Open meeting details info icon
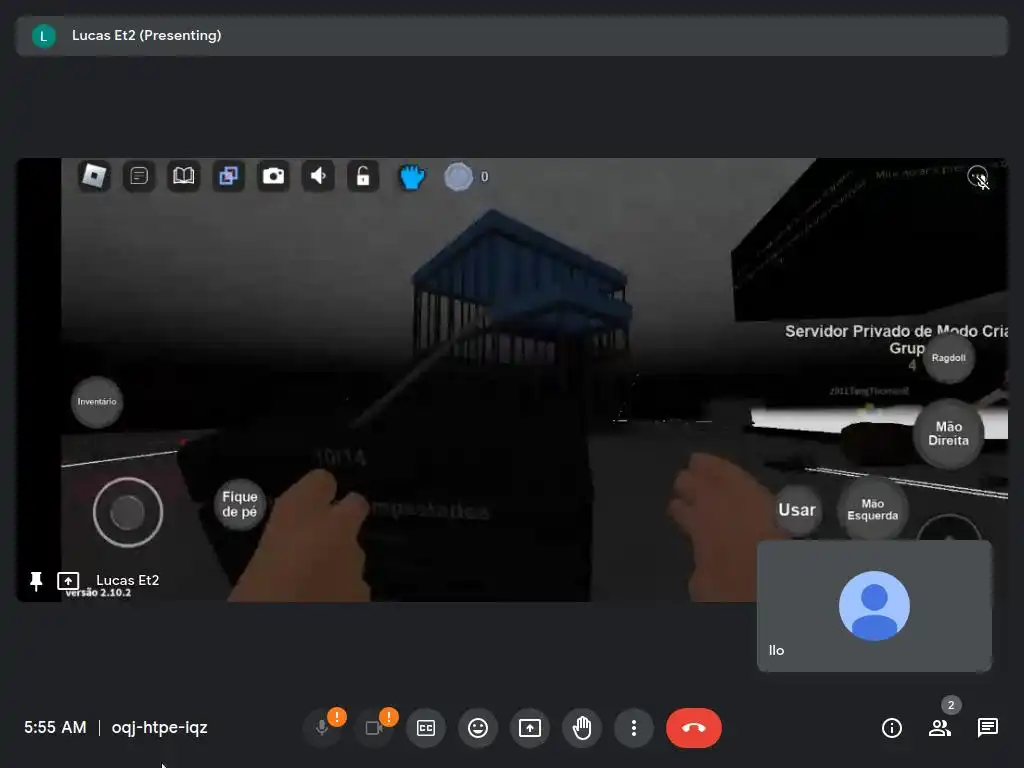 [892, 728]
